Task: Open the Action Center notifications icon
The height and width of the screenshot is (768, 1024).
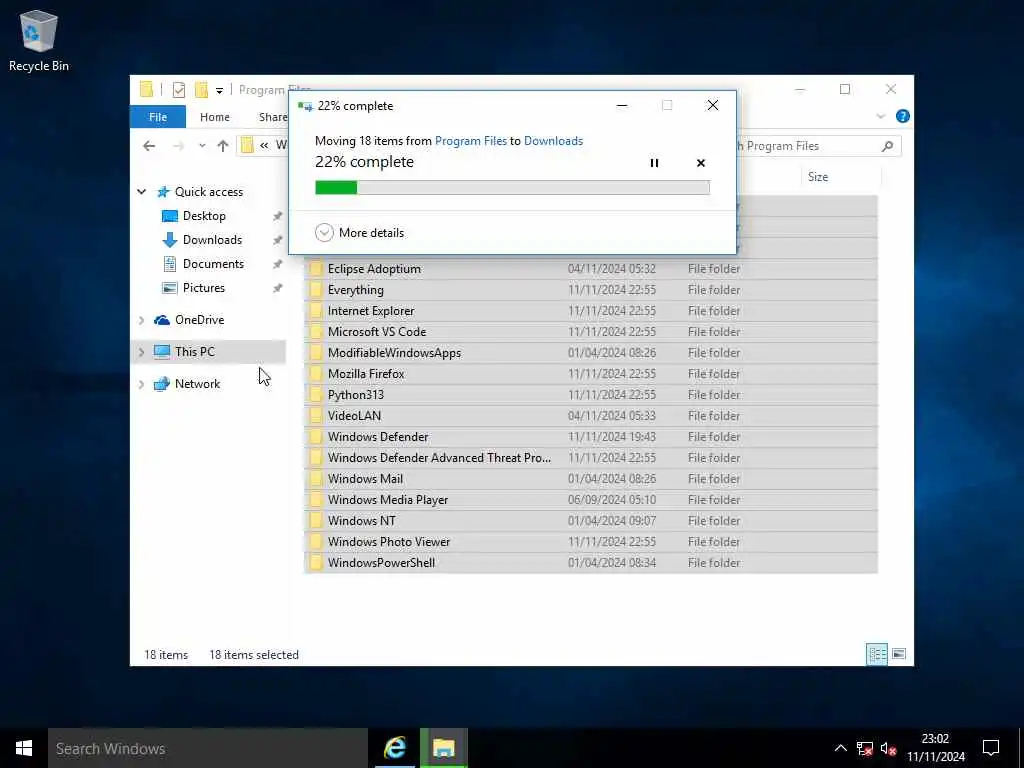Action: click(x=991, y=748)
